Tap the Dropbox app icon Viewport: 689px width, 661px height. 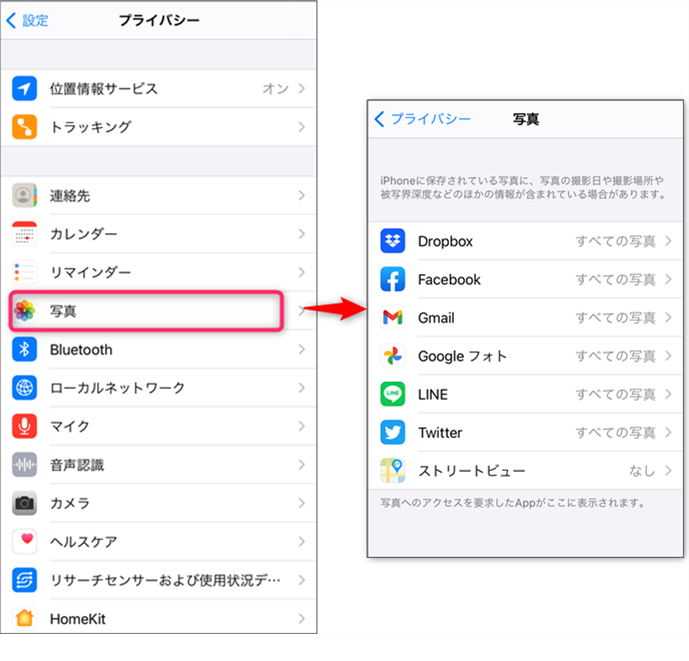[x=392, y=241]
